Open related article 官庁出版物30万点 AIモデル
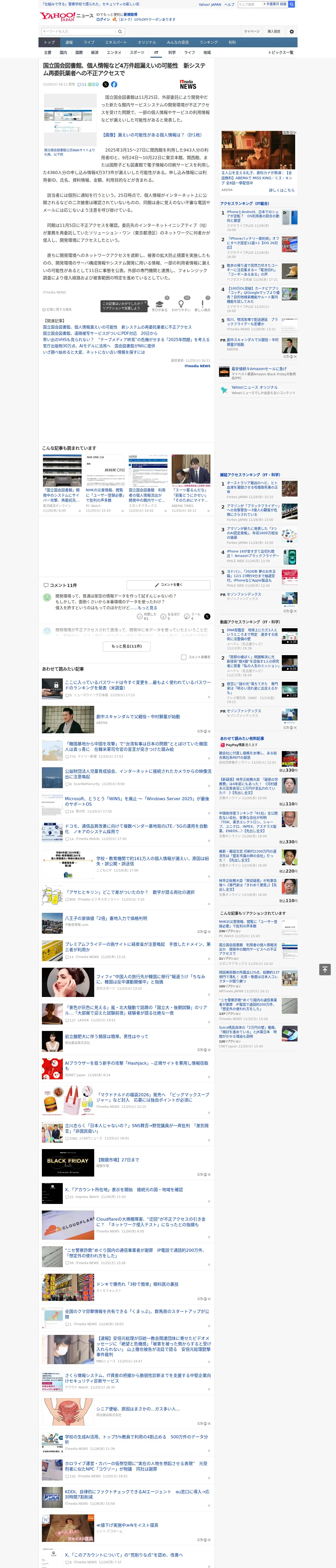This screenshot has height=1568, width=336. click(x=99, y=346)
